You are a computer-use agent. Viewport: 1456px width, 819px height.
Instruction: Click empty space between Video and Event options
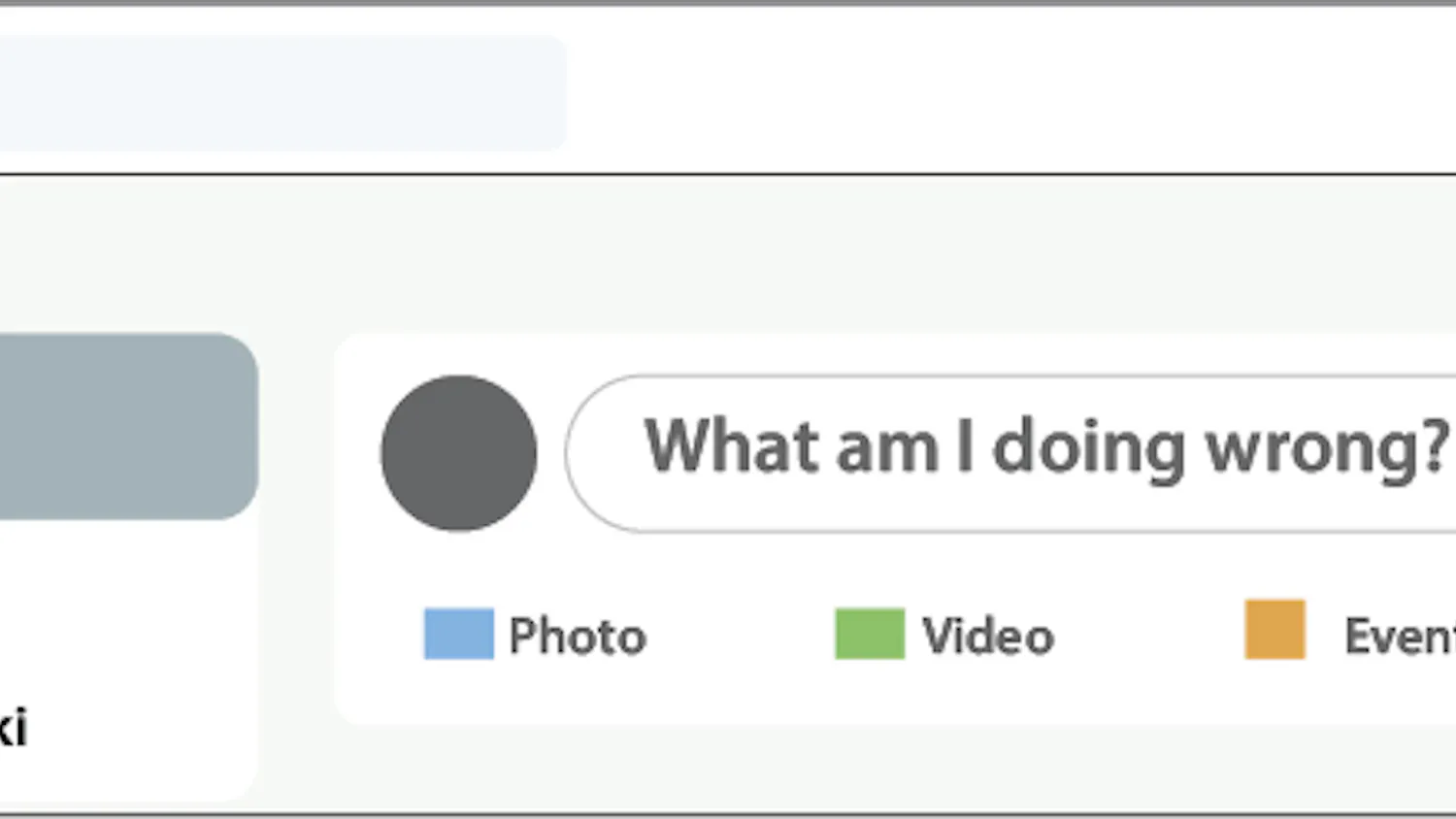pyautogui.click(x=1150, y=637)
